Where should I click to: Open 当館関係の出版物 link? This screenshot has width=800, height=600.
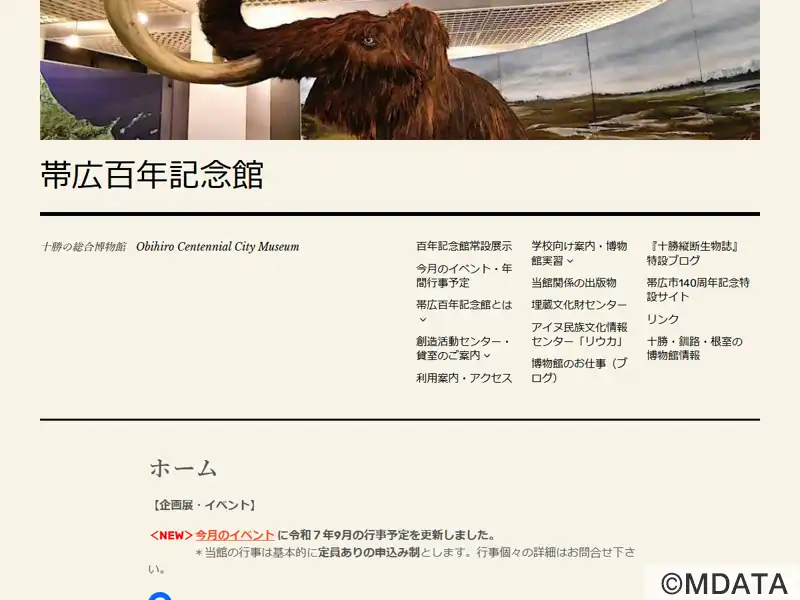pos(573,283)
